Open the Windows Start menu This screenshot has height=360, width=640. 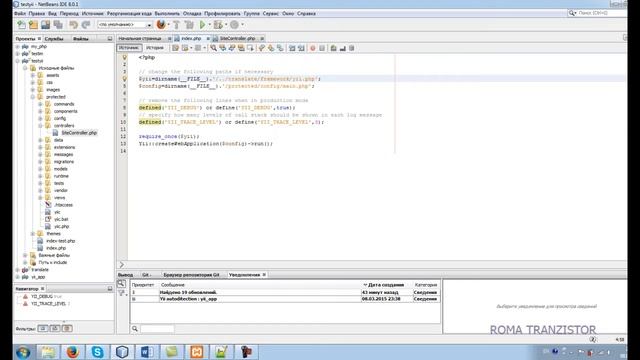click(23, 352)
